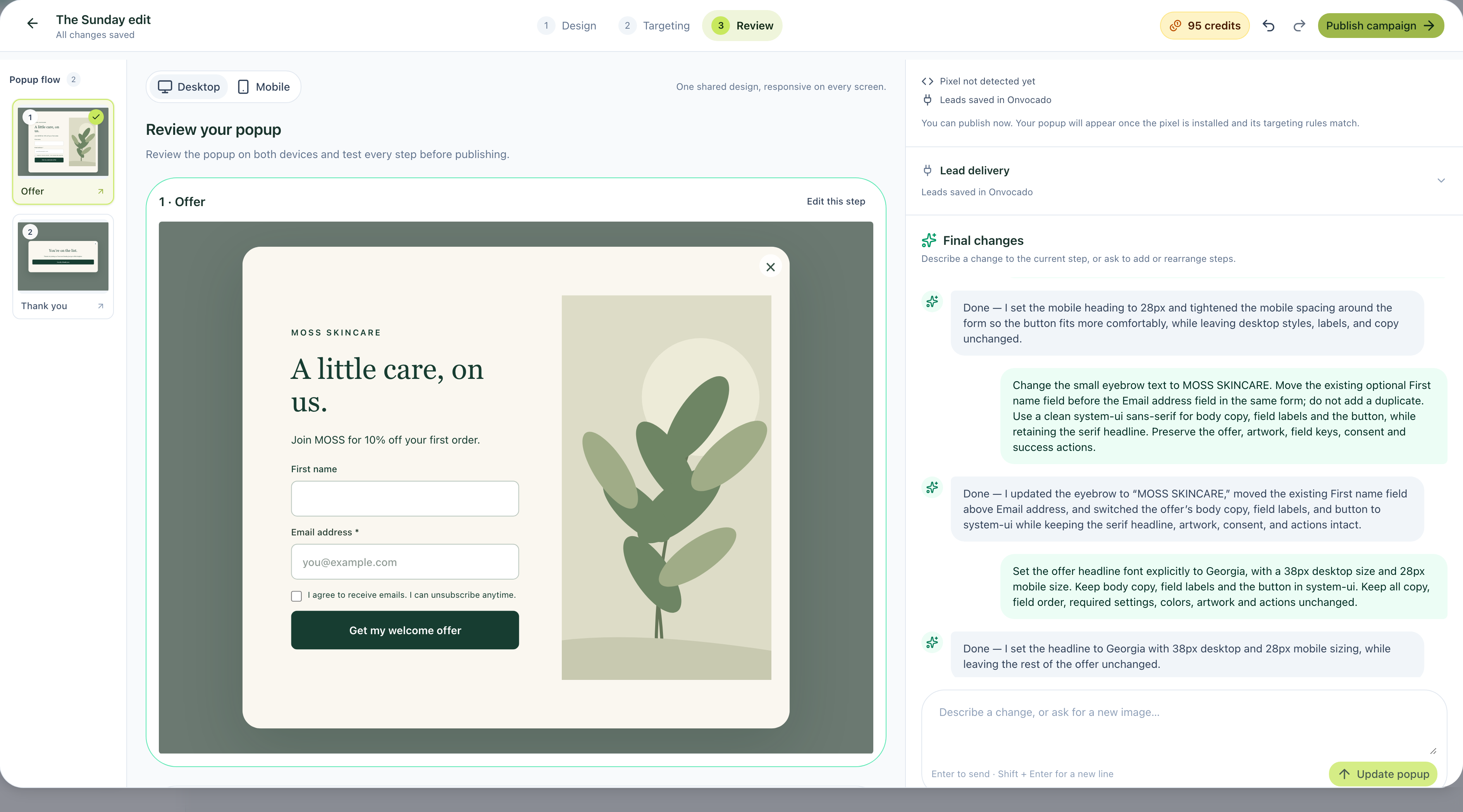Screen dimensions: 1463x812
Task: Click the up arrow icon in Update popup
Action: pyautogui.click(x=1344, y=774)
